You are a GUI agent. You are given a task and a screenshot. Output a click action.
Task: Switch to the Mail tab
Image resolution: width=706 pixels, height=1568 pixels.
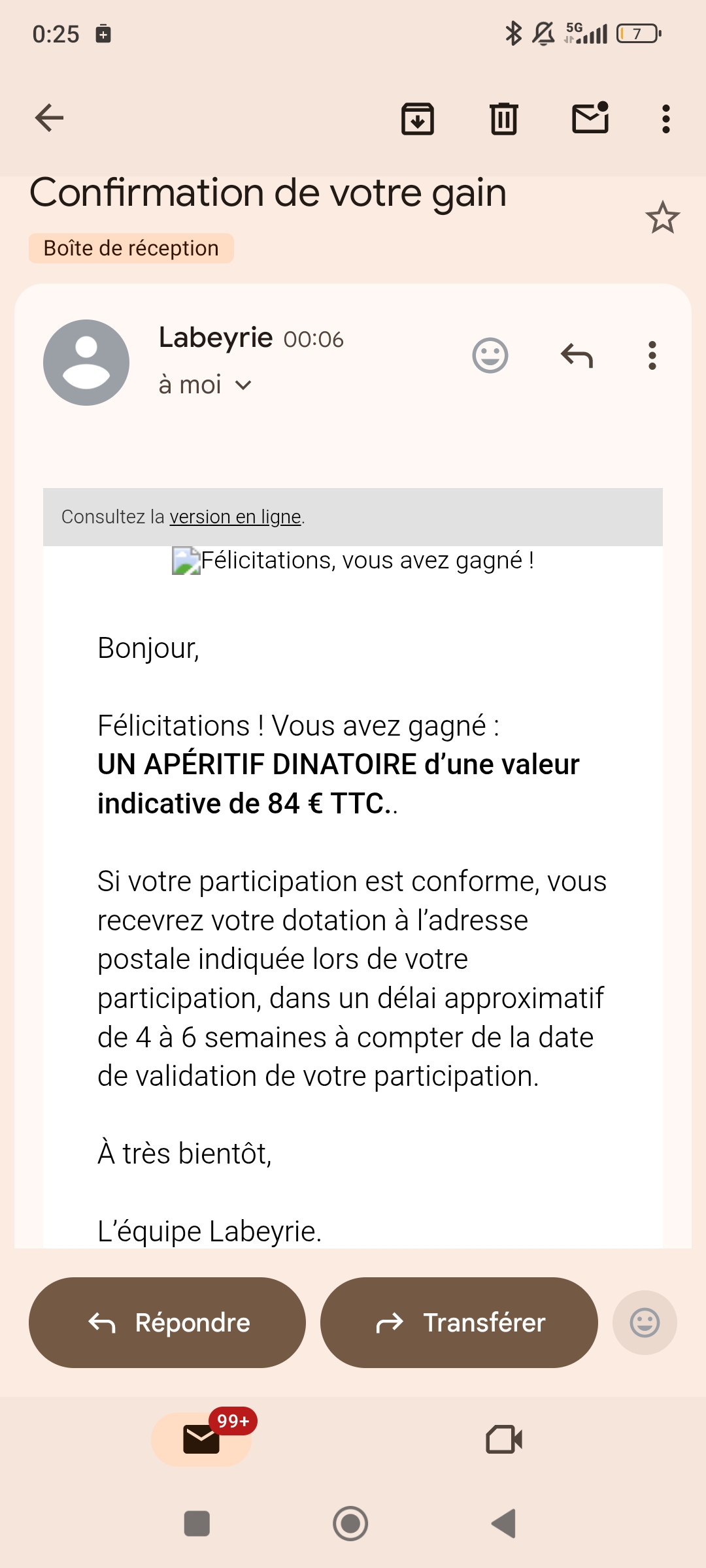pyautogui.click(x=201, y=1439)
